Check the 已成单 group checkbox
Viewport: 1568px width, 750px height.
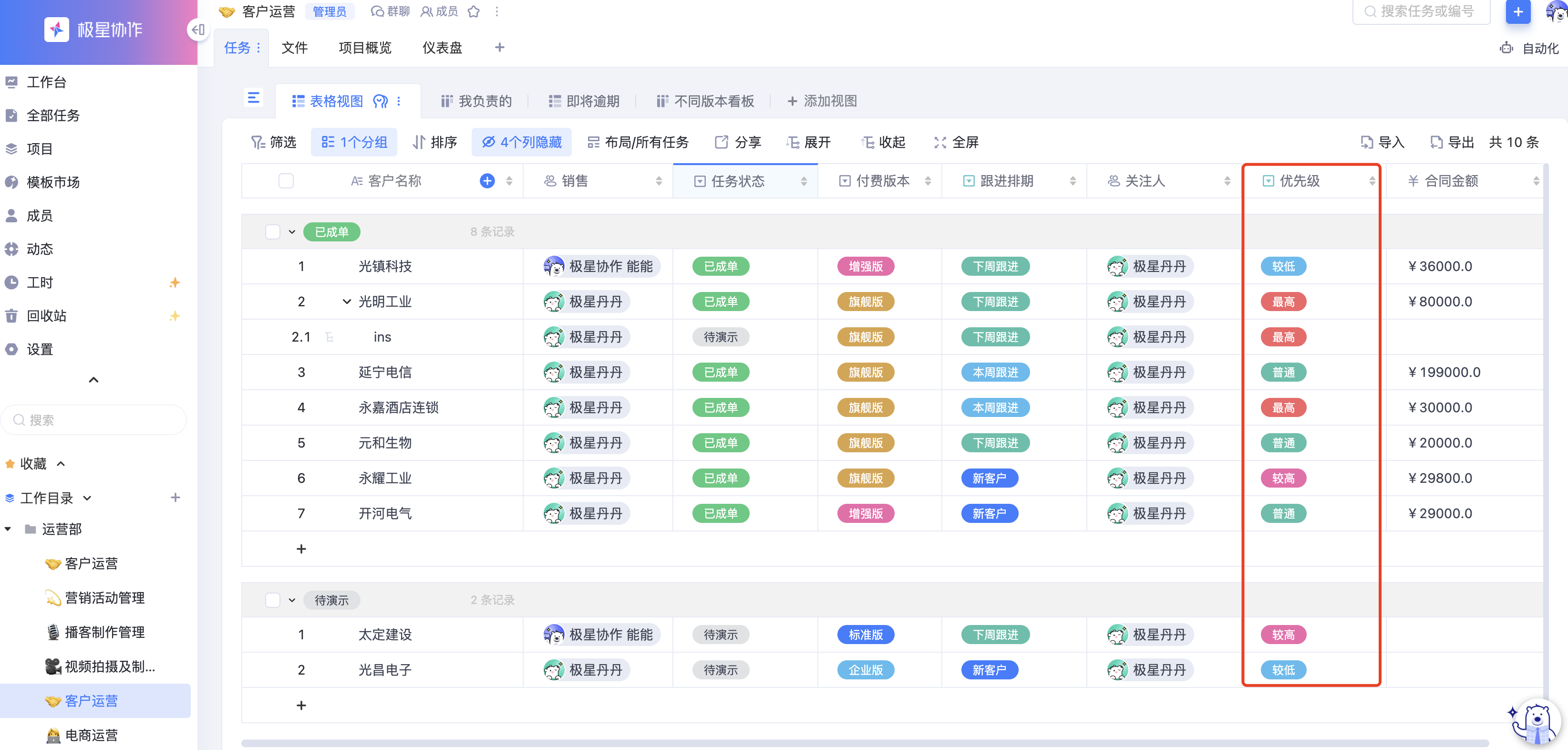coord(273,232)
